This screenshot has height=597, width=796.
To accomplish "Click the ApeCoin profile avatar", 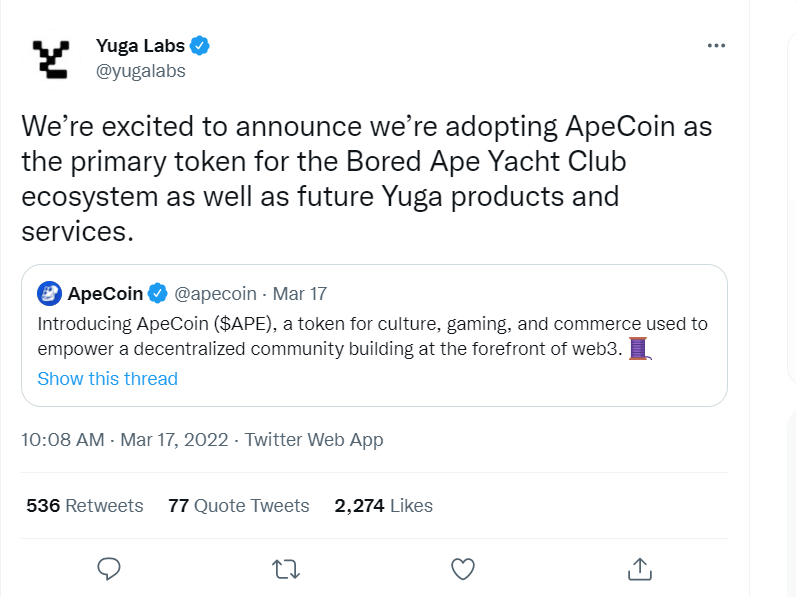I will 49,293.
